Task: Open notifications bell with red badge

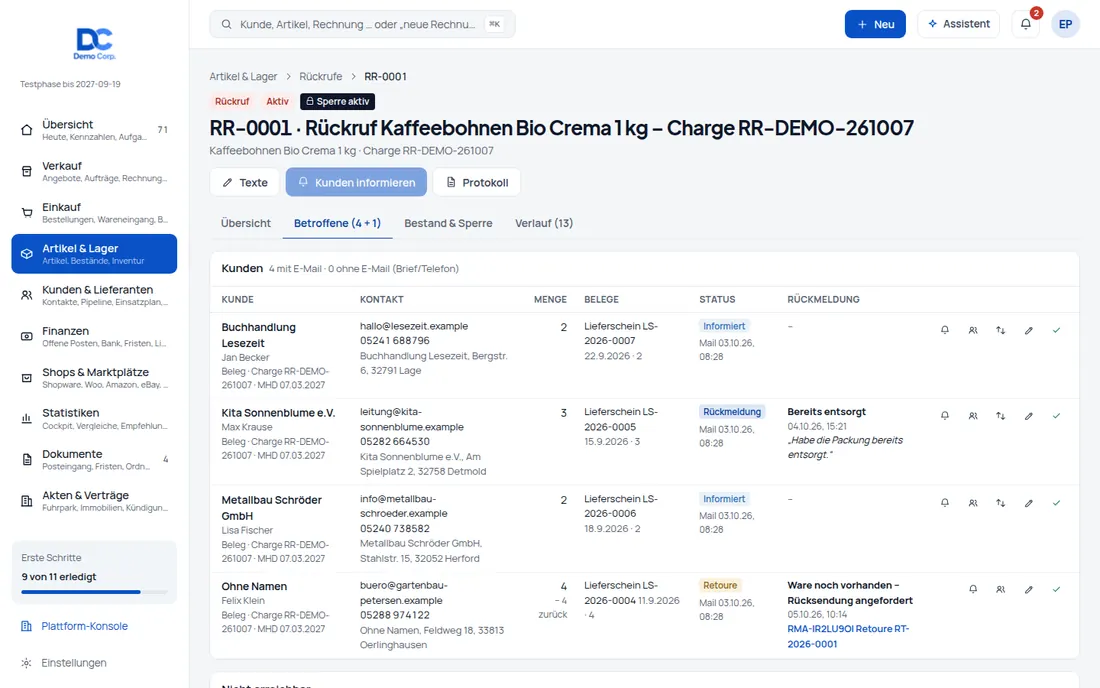Action: [x=1026, y=24]
